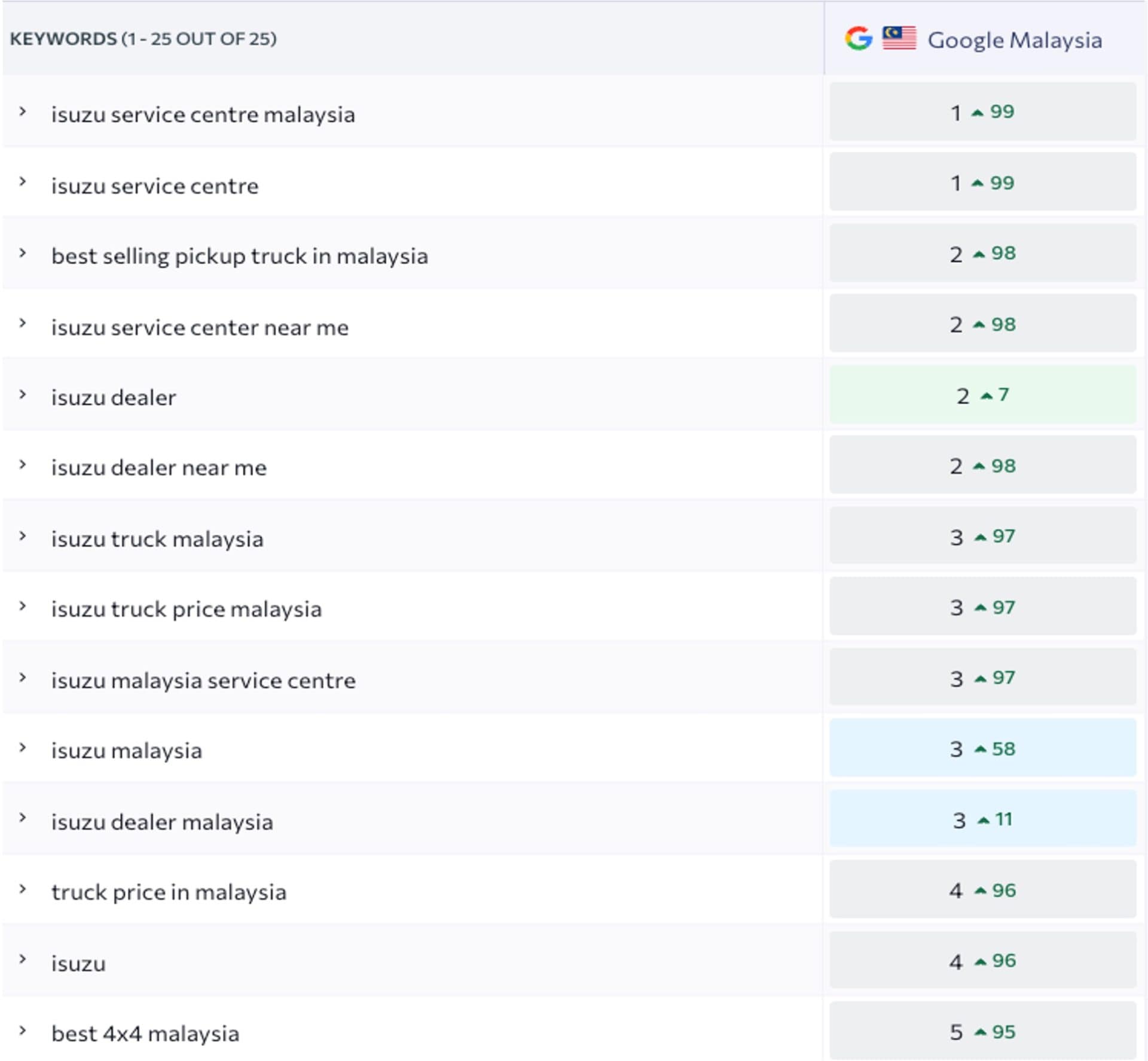Click the blue rank cell showing 3 up 58
1148x1061 pixels.
(x=982, y=748)
